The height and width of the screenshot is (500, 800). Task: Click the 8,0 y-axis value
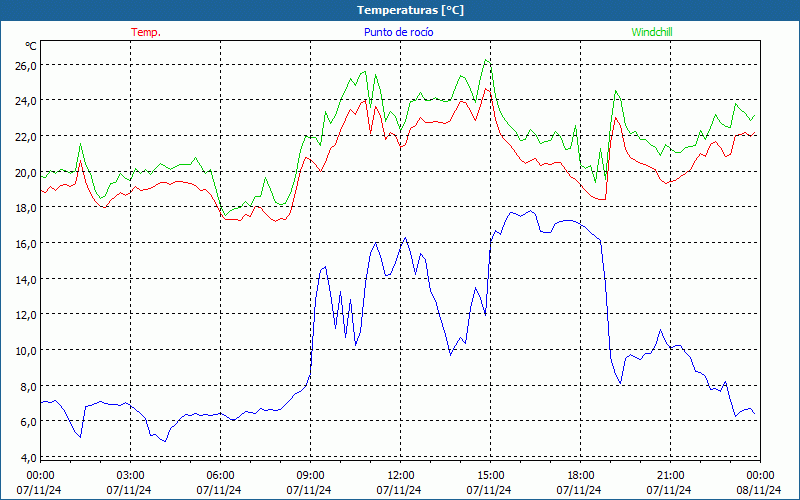coord(30,386)
